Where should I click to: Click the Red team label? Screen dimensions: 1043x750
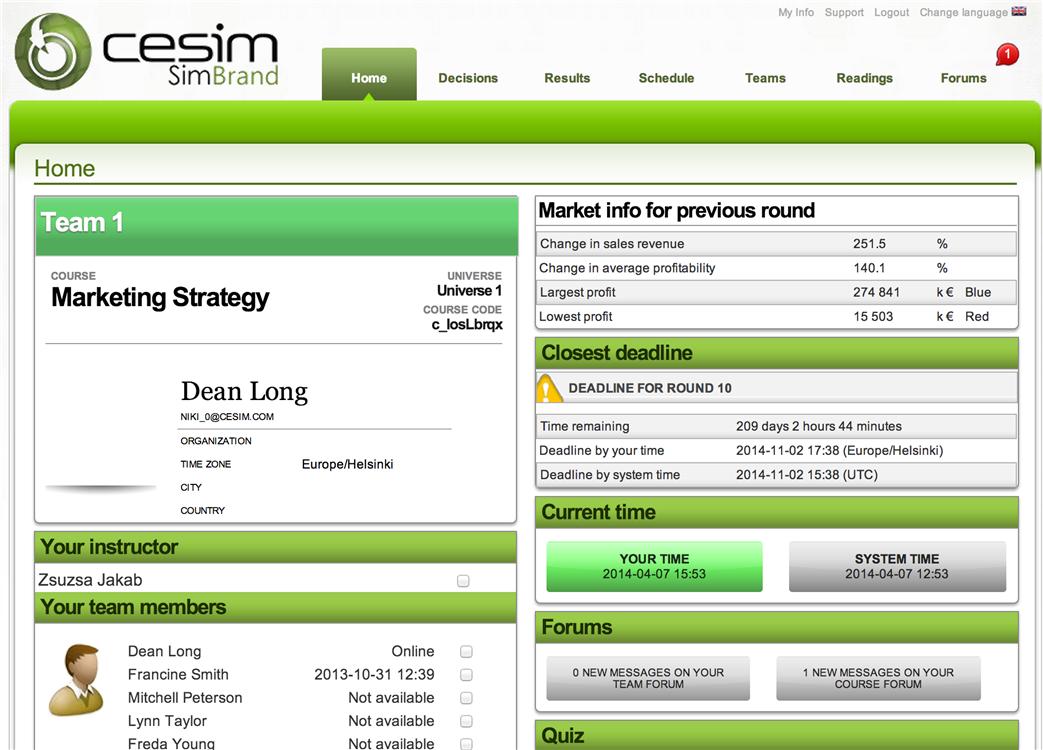point(977,316)
